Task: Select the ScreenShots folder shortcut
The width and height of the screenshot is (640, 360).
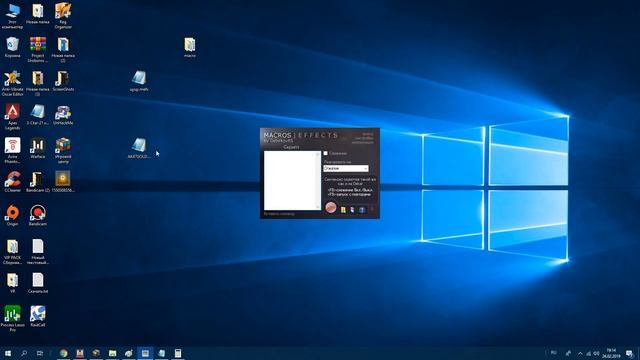Action: point(63,81)
